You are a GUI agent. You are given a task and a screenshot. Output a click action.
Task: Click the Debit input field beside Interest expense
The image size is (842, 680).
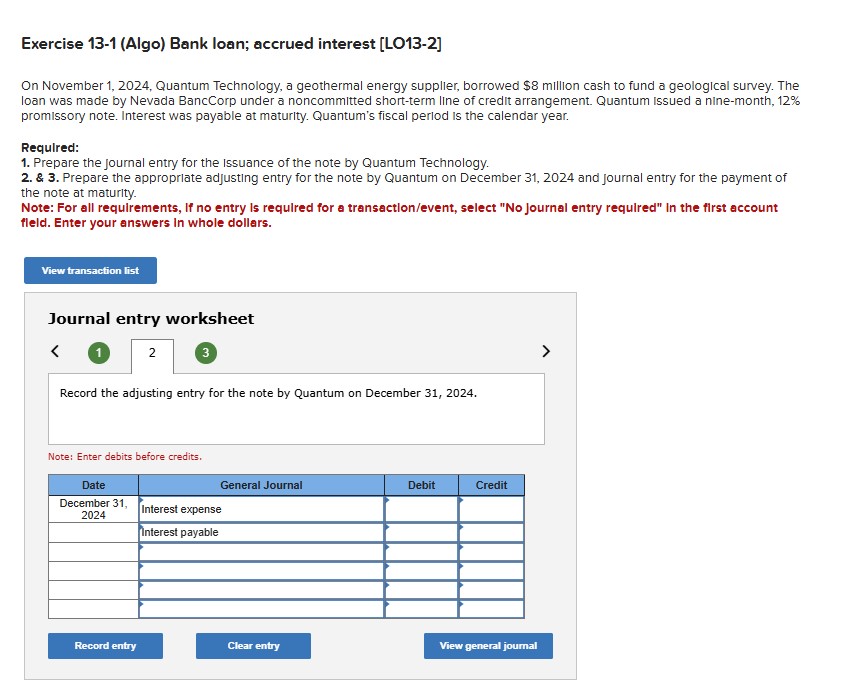(x=421, y=509)
